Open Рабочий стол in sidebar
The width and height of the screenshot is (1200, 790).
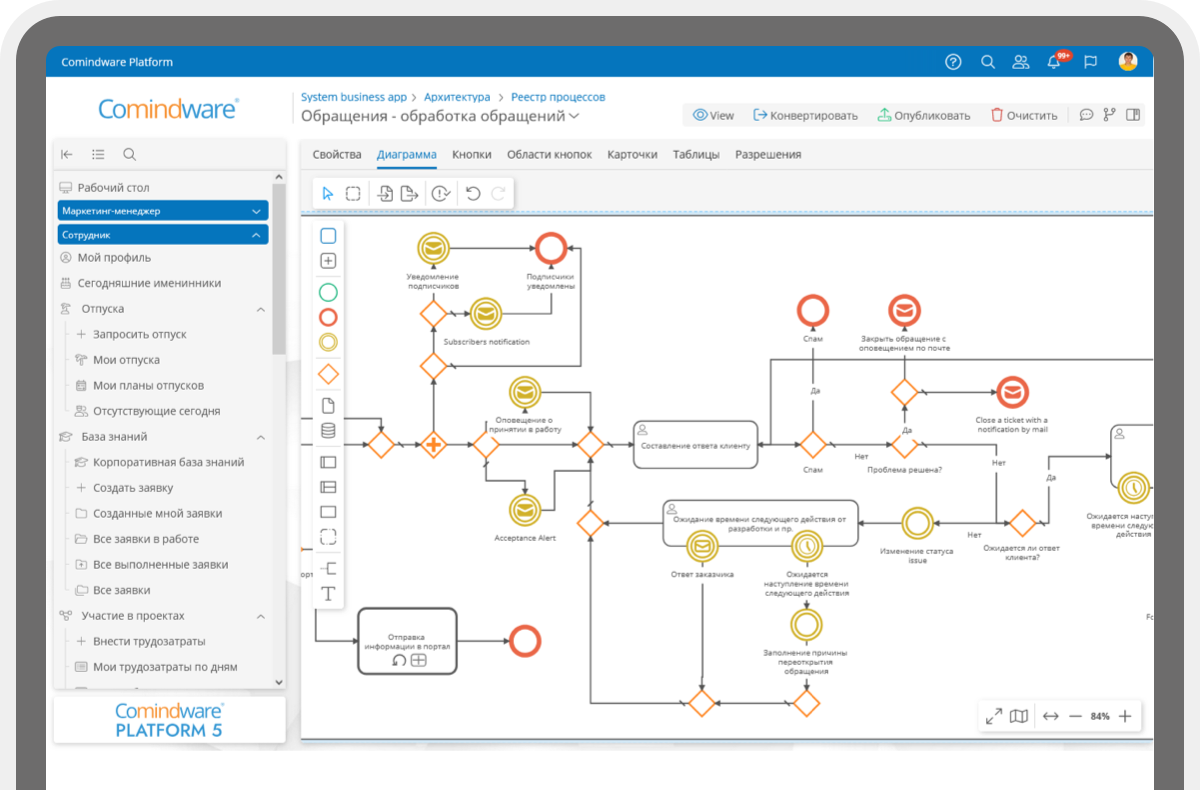(105, 187)
